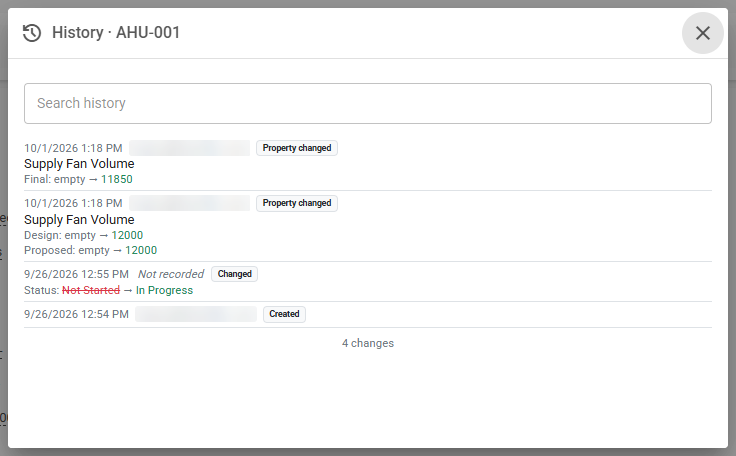Click the Status Not Started → In Progress line
The image size is (736, 456).
(108, 290)
